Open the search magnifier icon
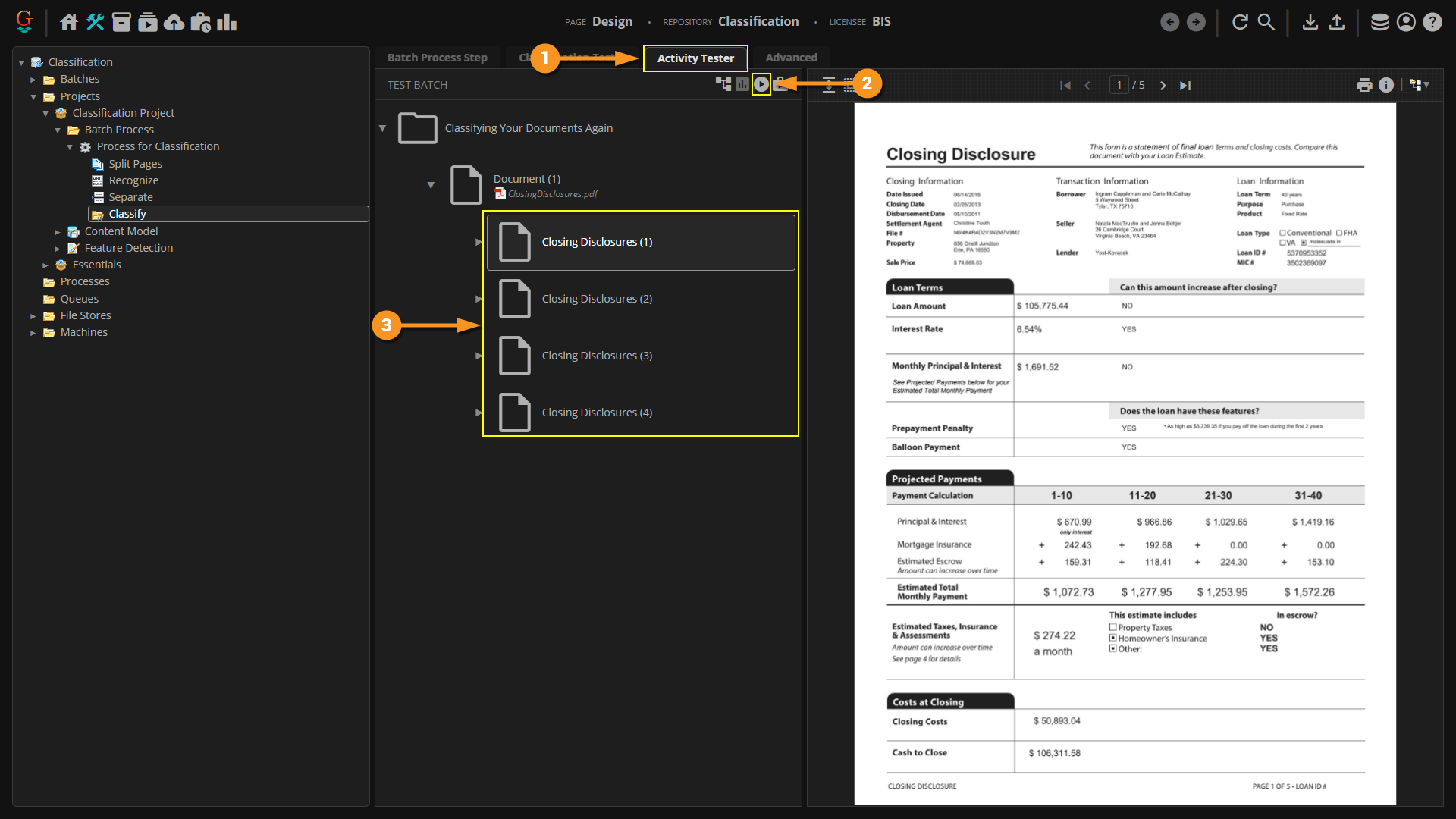This screenshot has height=819, width=1456. 1266,22
